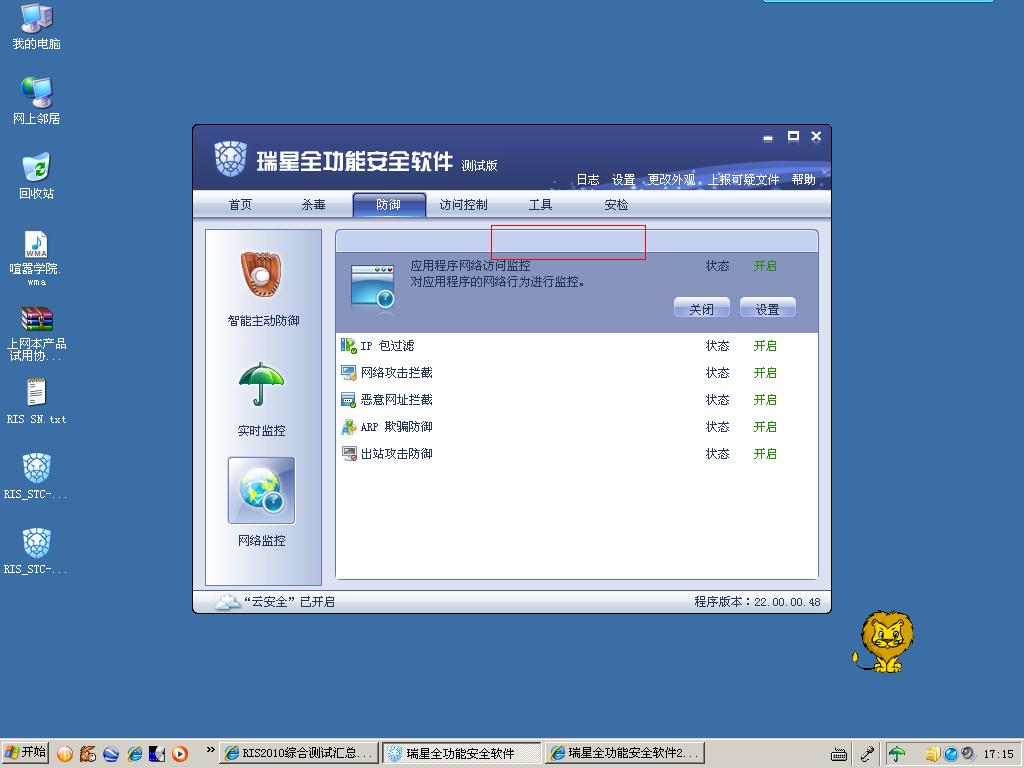1024x768 pixels.
Task: Click the yellow lion desktop mascot
Action: tap(883, 641)
